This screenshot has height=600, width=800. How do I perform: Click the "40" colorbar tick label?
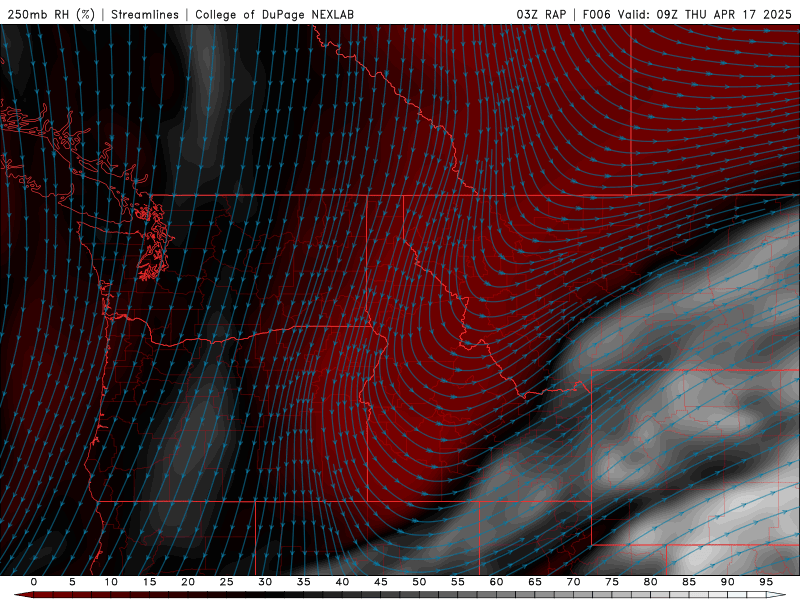pyautogui.click(x=342, y=582)
